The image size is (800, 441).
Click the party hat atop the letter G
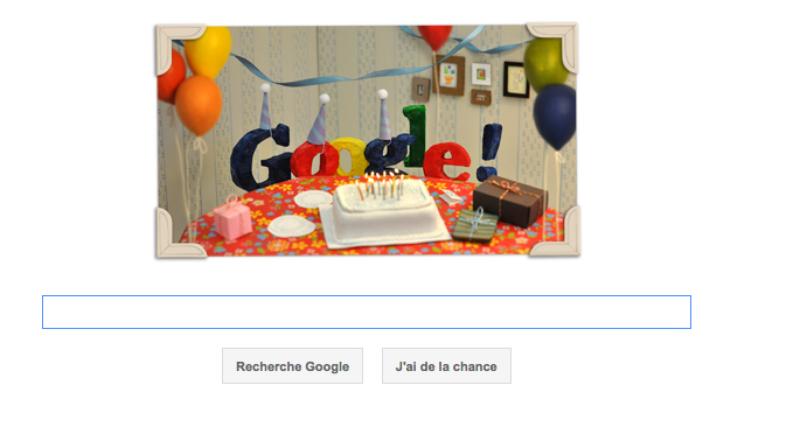click(265, 108)
